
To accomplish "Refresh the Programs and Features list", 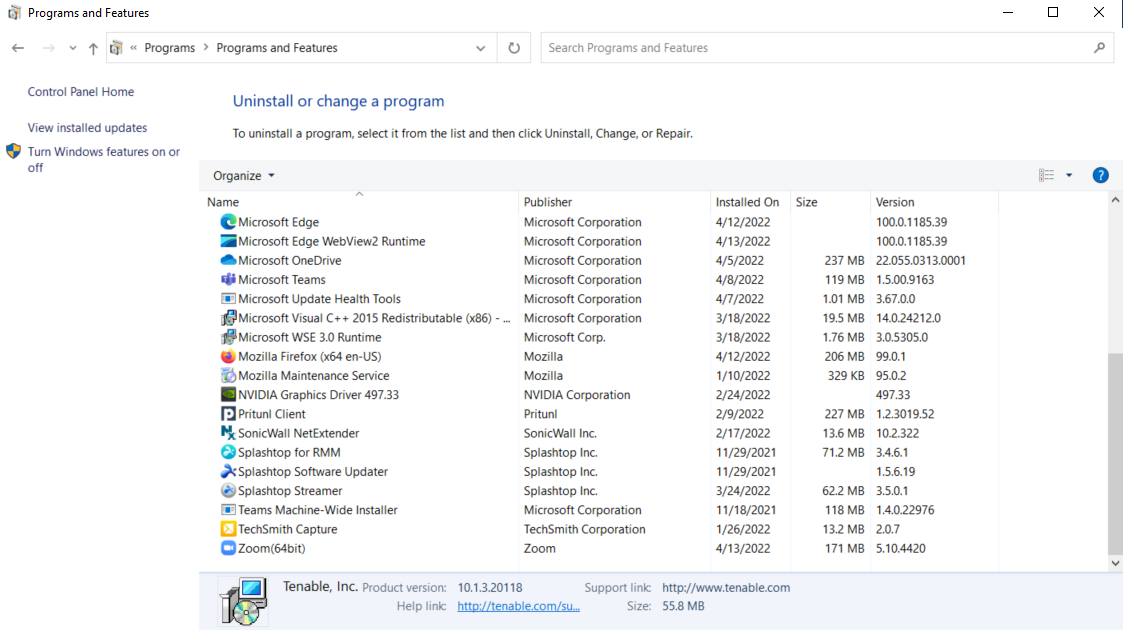I will (x=514, y=48).
